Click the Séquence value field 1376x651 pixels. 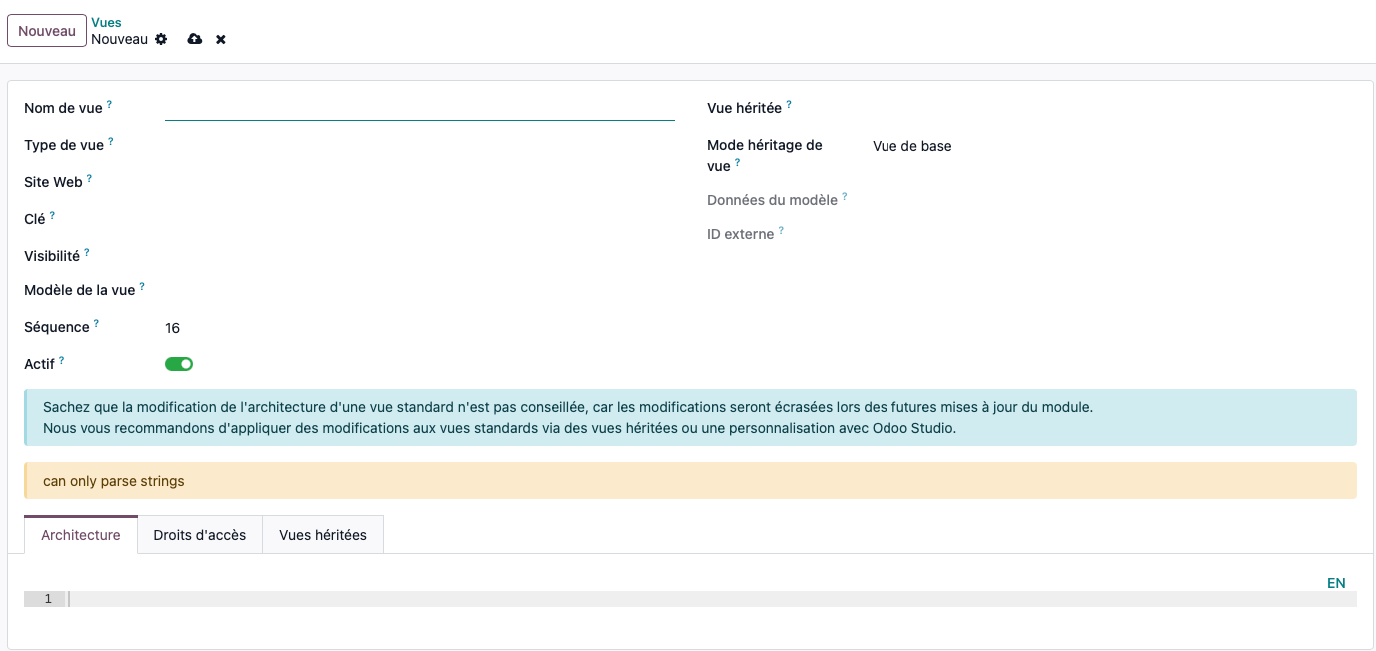tap(419, 328)
